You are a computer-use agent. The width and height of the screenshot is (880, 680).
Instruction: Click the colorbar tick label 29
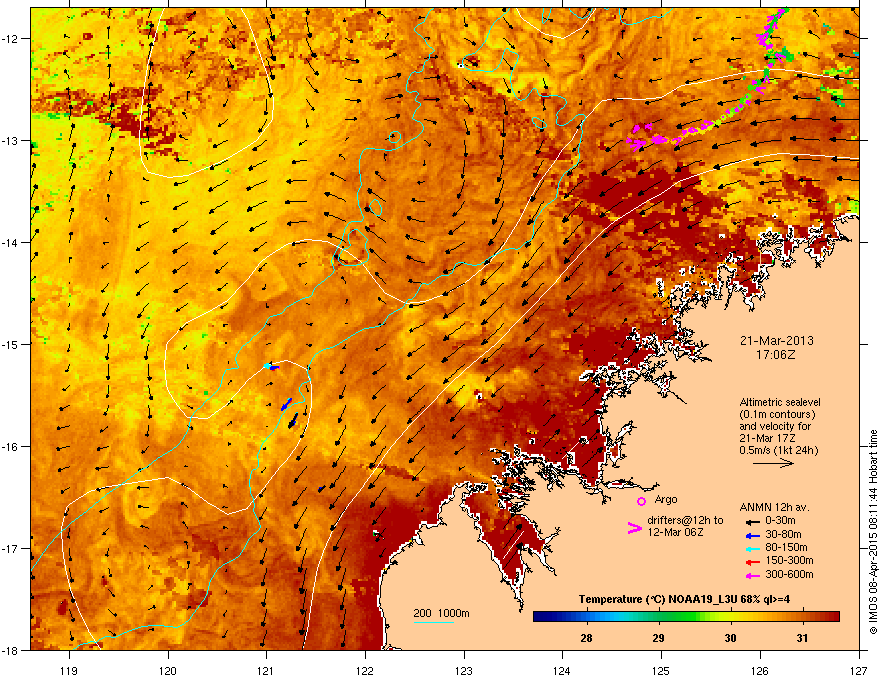658,638
